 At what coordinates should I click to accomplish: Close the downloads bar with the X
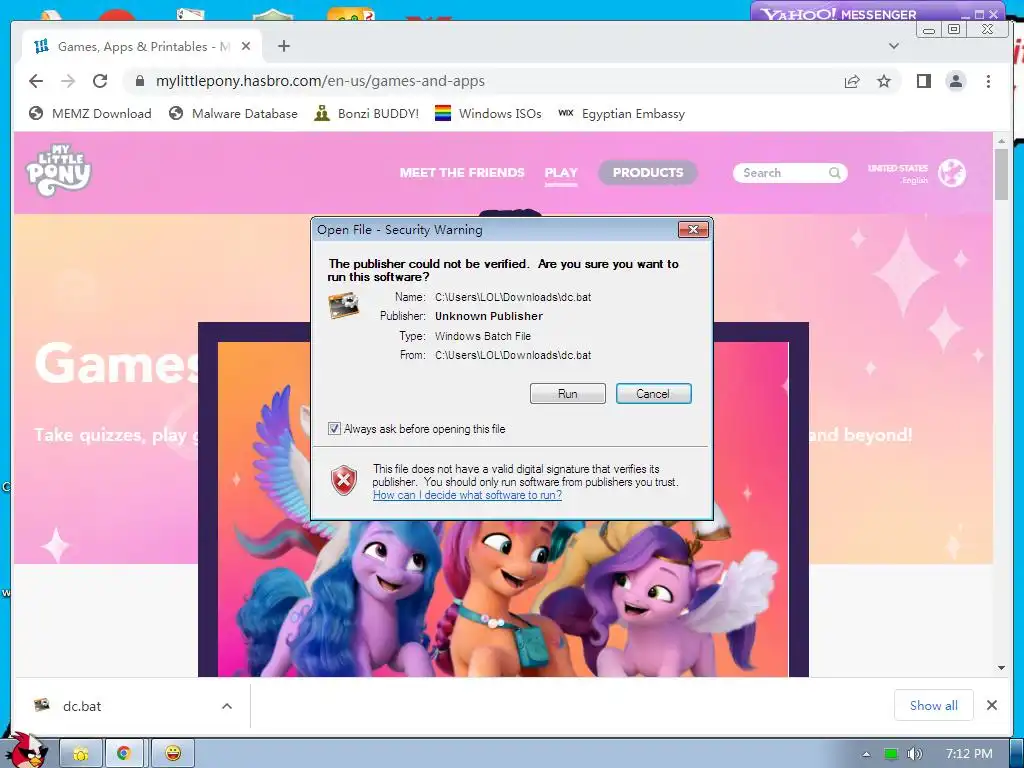point(992,705)
